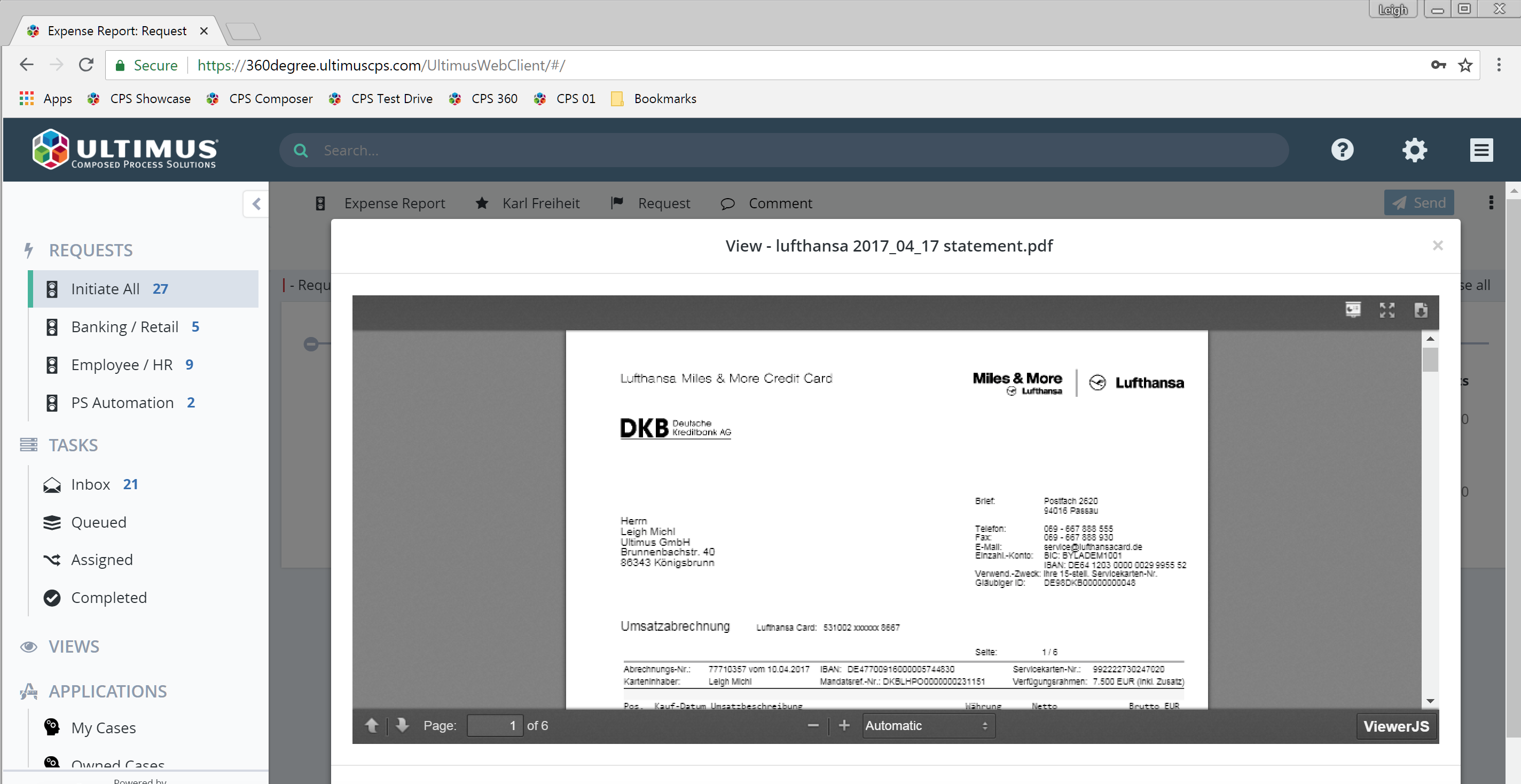
Task: Click the comment bubble icon
Action: pos(727,203)
